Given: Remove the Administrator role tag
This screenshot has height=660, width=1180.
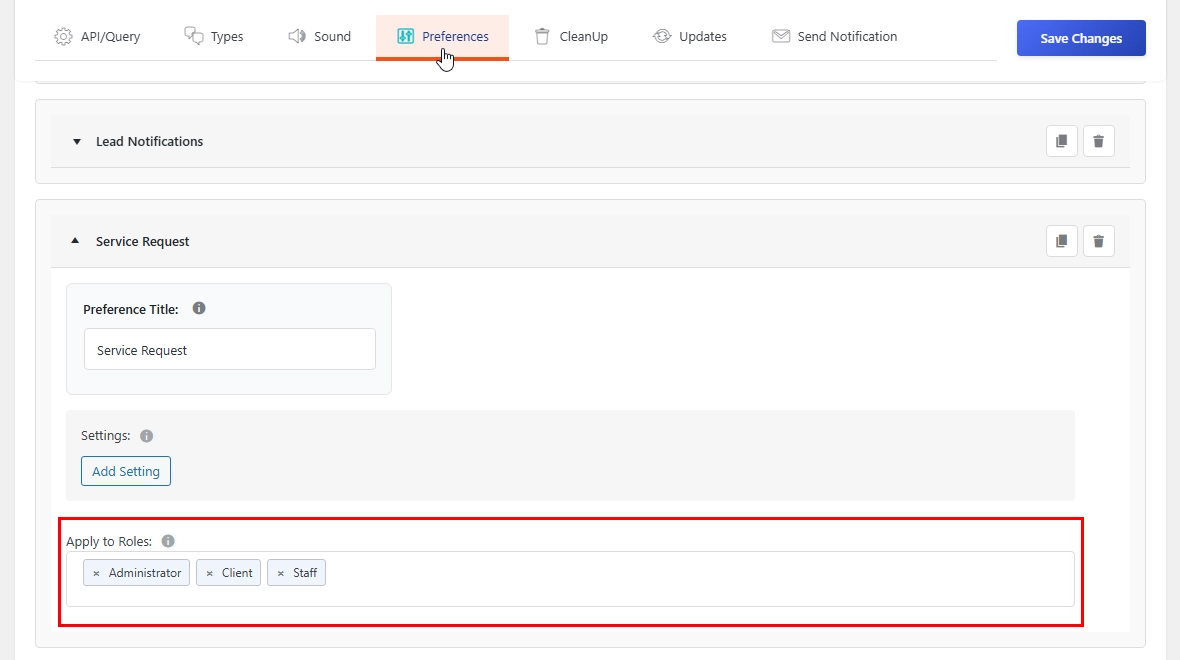Looking at the screenshot, I should coord(96,573).
